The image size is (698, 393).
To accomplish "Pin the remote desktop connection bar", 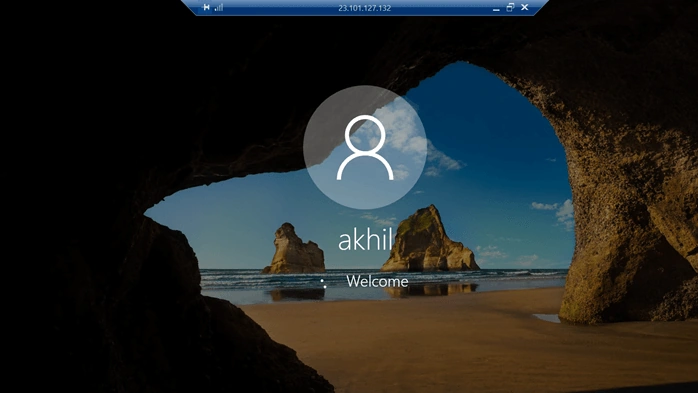I will click(206, 7).
